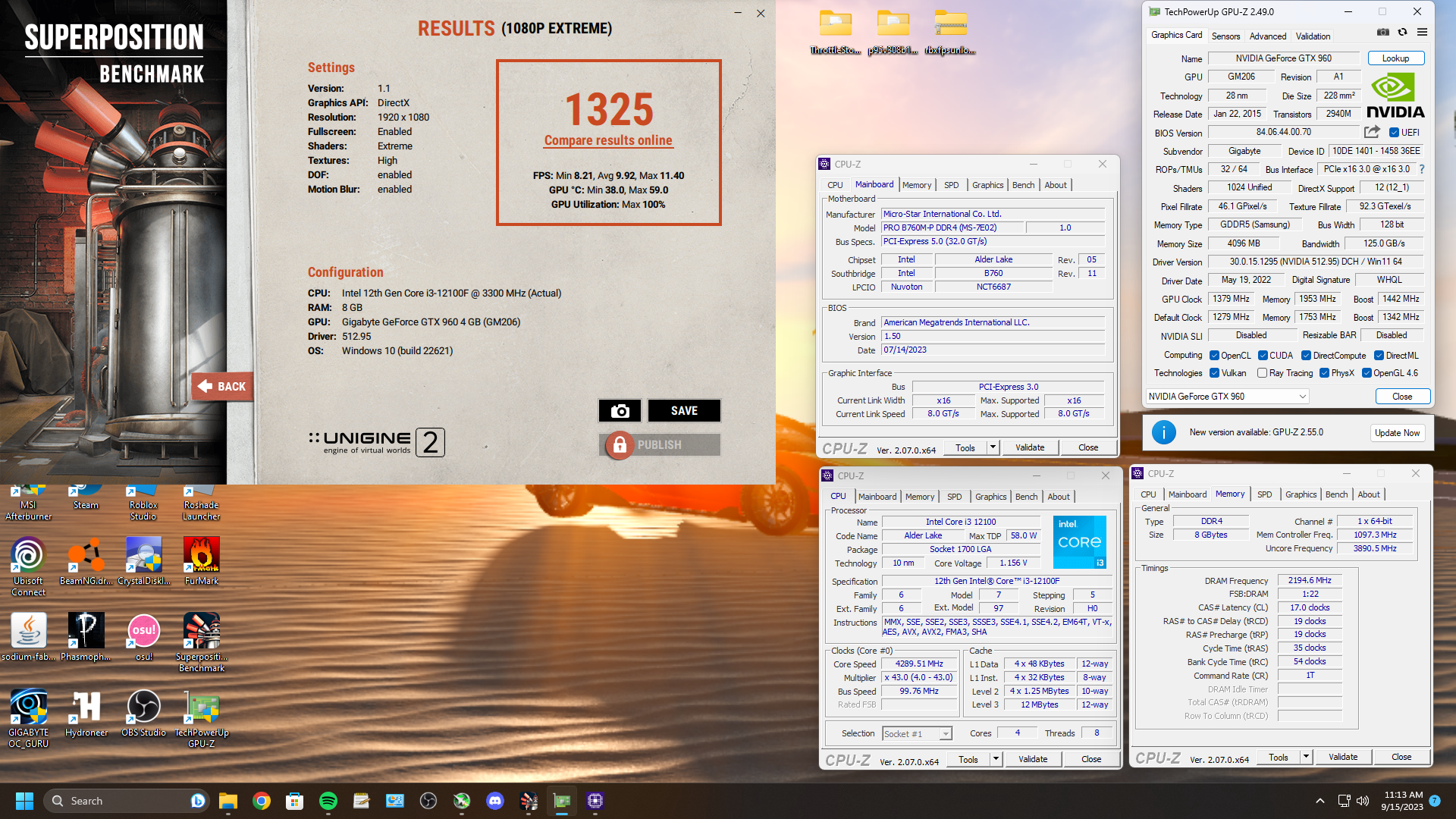Image resolution: width=1456 pixels, height=819 pixels.
Task: Click the SAVE button in Superposition
Action: [684, 410]
